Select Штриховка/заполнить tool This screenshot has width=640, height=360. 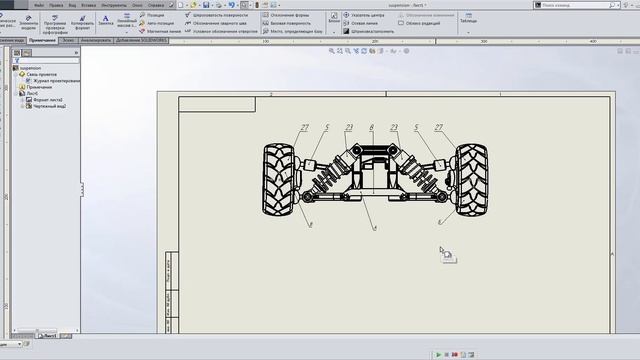pyautogui.click(x=369, y=31)
